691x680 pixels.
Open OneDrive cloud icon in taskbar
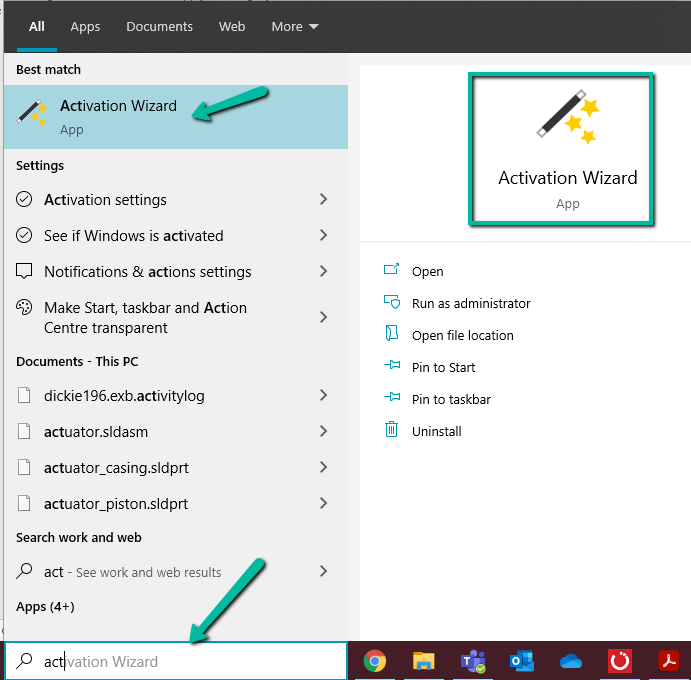(x=571, y=661)
